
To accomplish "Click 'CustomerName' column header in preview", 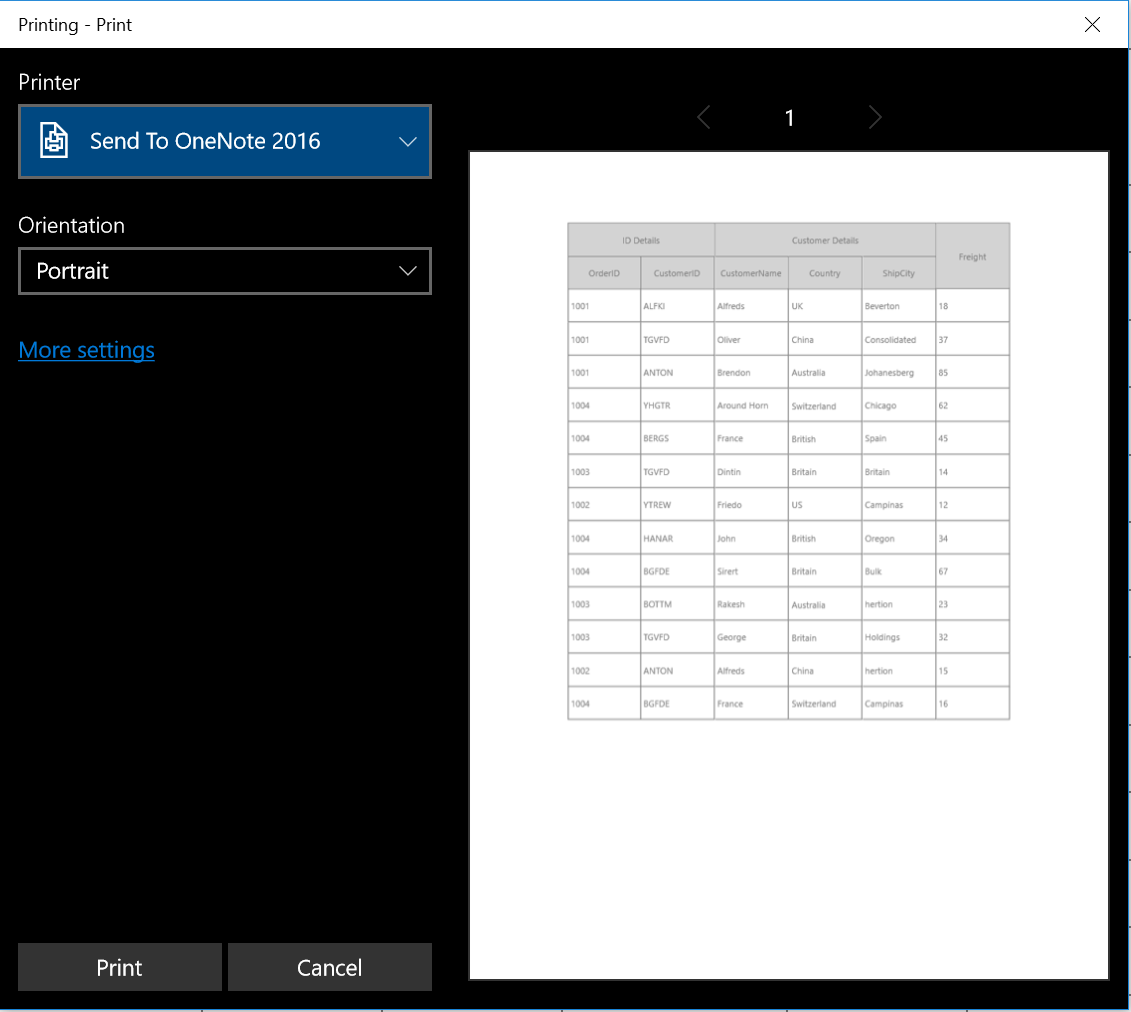I will (x=751, y=273).
